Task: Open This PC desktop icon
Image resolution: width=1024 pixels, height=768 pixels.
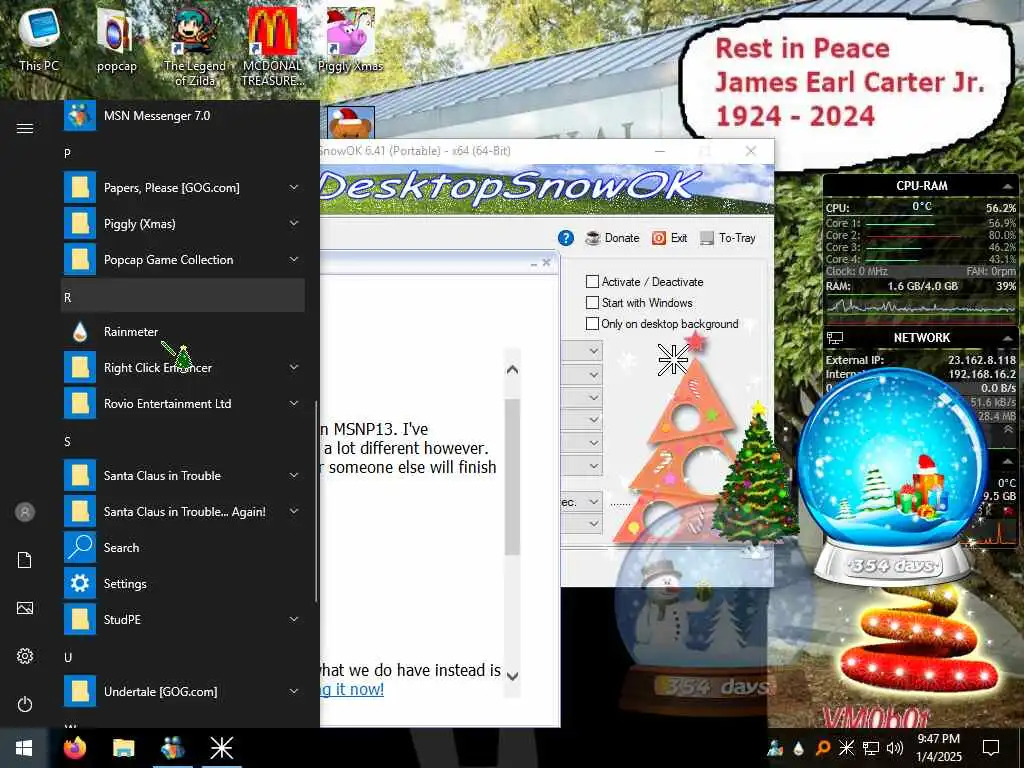Action: pos(39,39)
